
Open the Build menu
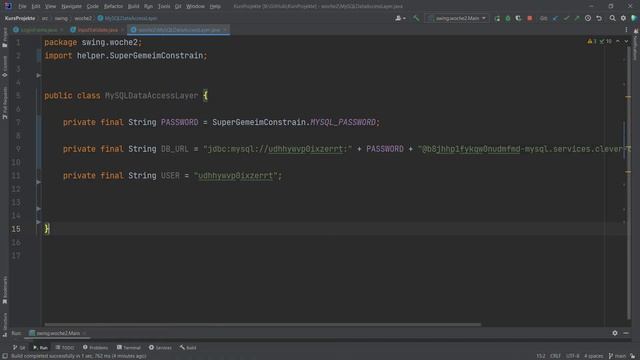[x=133, y=7]
